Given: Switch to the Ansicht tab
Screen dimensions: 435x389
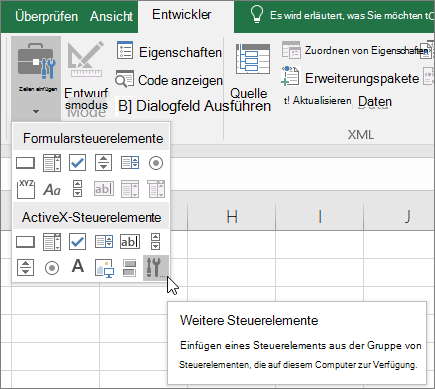Looking at the screenshot, I should [111, 16].
